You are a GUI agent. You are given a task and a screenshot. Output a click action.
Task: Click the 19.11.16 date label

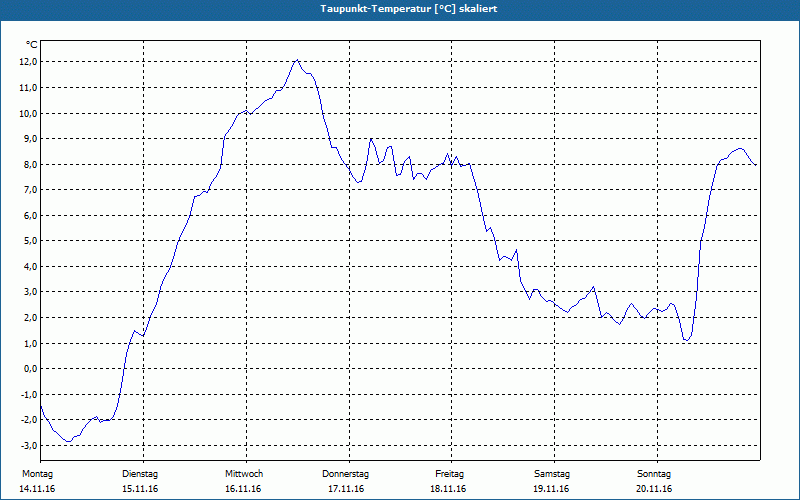551,489
